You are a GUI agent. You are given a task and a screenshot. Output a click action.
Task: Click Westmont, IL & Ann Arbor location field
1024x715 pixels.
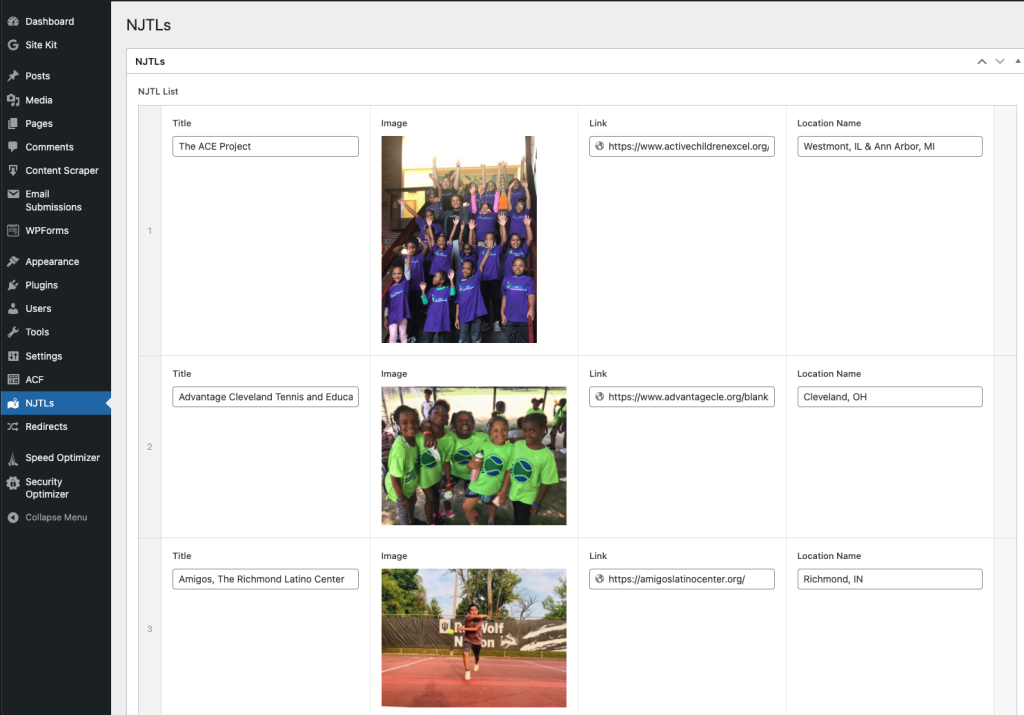point(889,146)
